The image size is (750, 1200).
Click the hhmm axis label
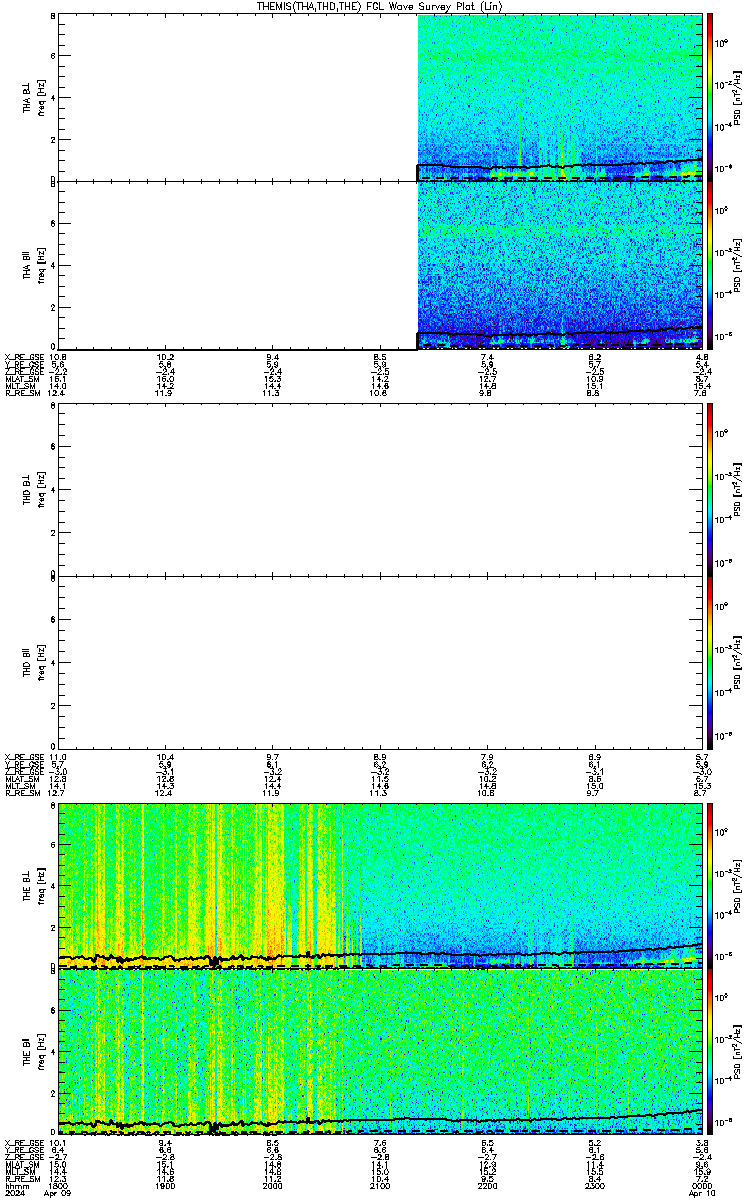coord(15,1185)
